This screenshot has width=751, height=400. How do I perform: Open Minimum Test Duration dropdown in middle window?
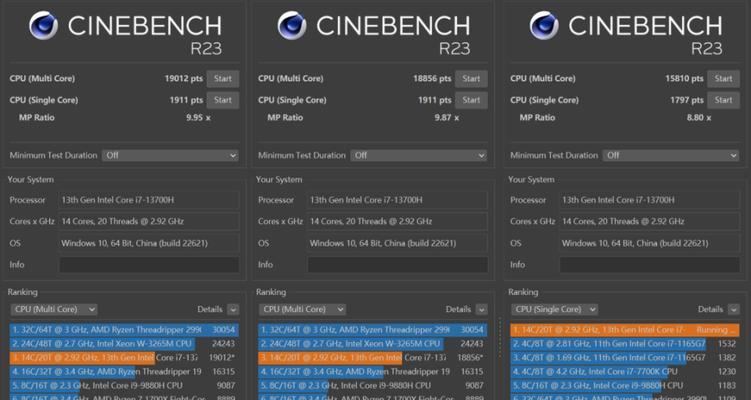(419, 155)
